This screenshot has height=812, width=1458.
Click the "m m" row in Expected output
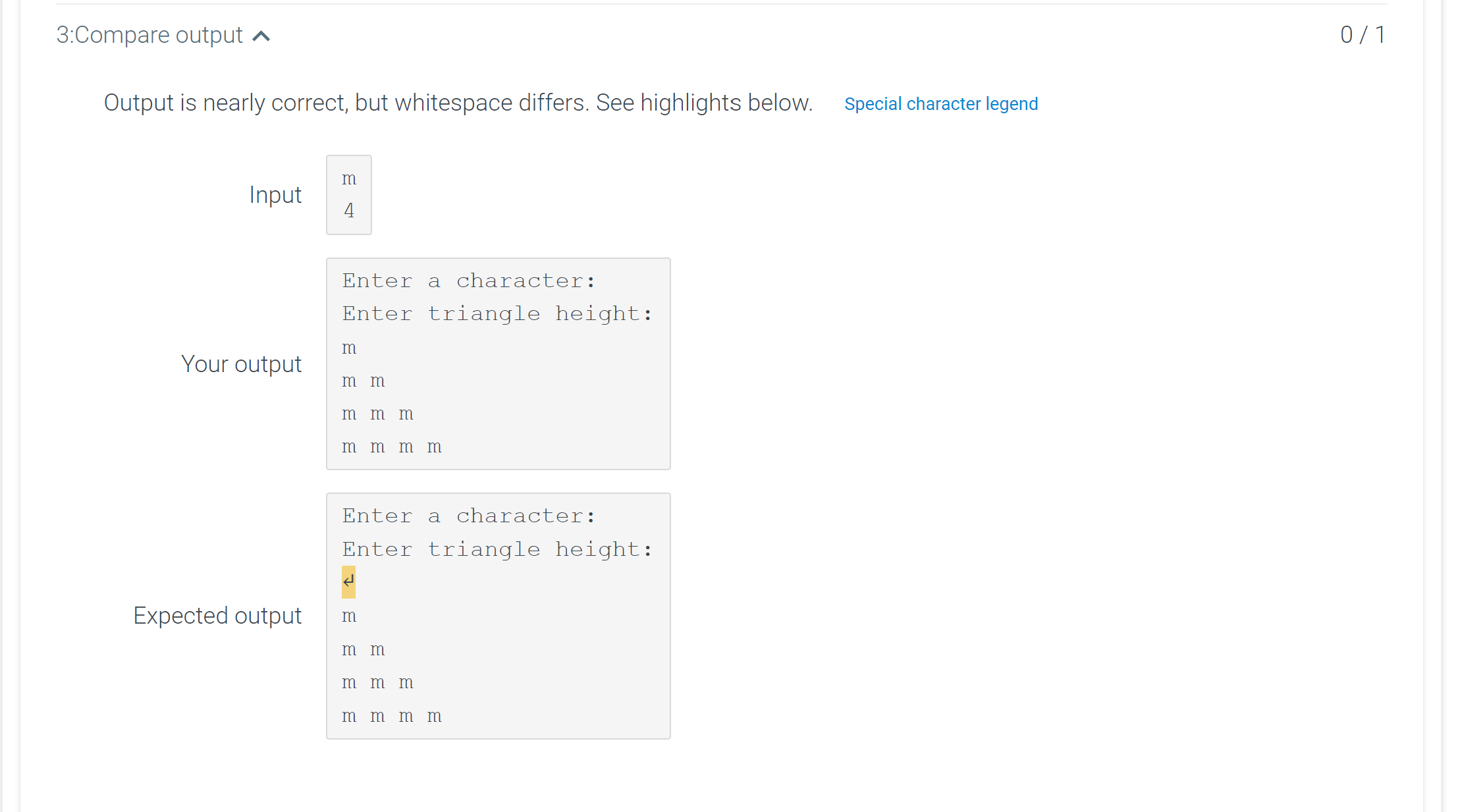coord(364,649)
